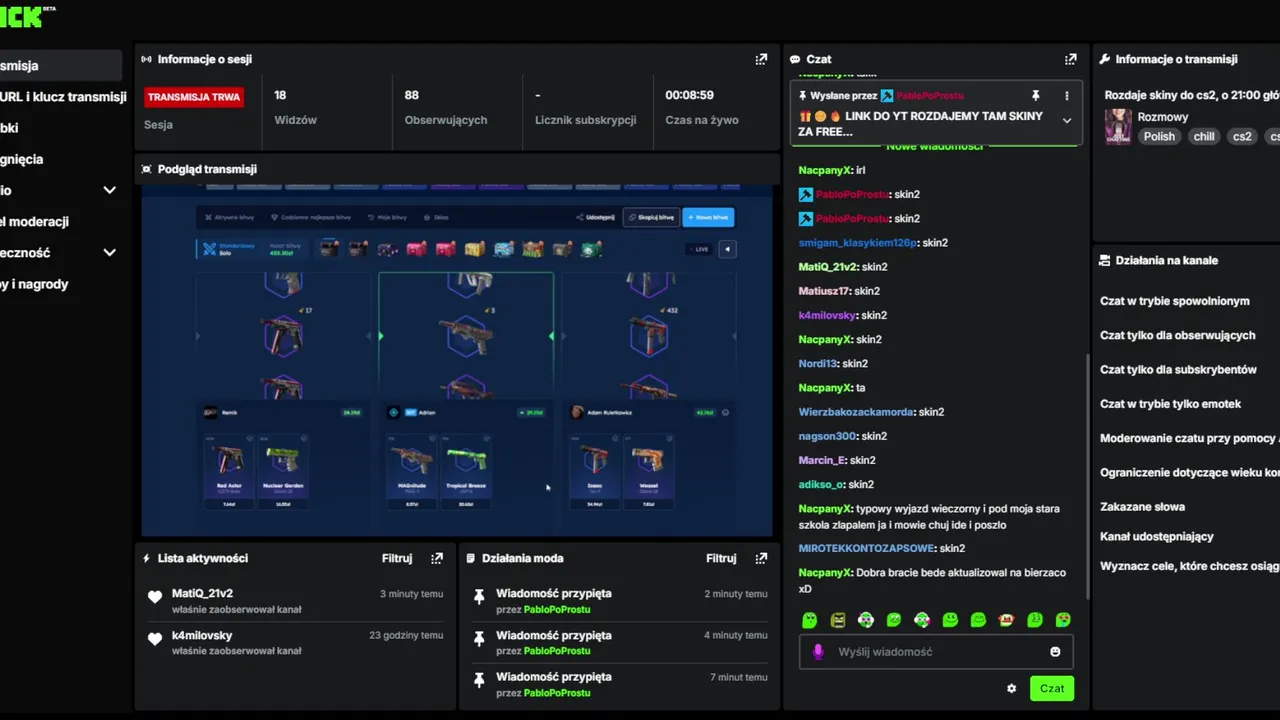The image size is (1280, 720).
Task: Click the TRANSMISJA TRWA status badge
Action: coord(194,97)
